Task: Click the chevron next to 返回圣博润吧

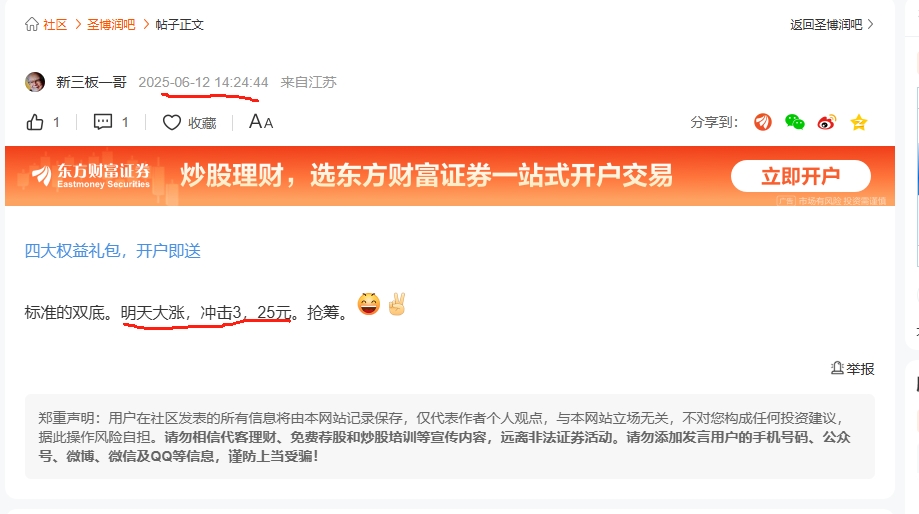Action: click(x=870, y=24)
